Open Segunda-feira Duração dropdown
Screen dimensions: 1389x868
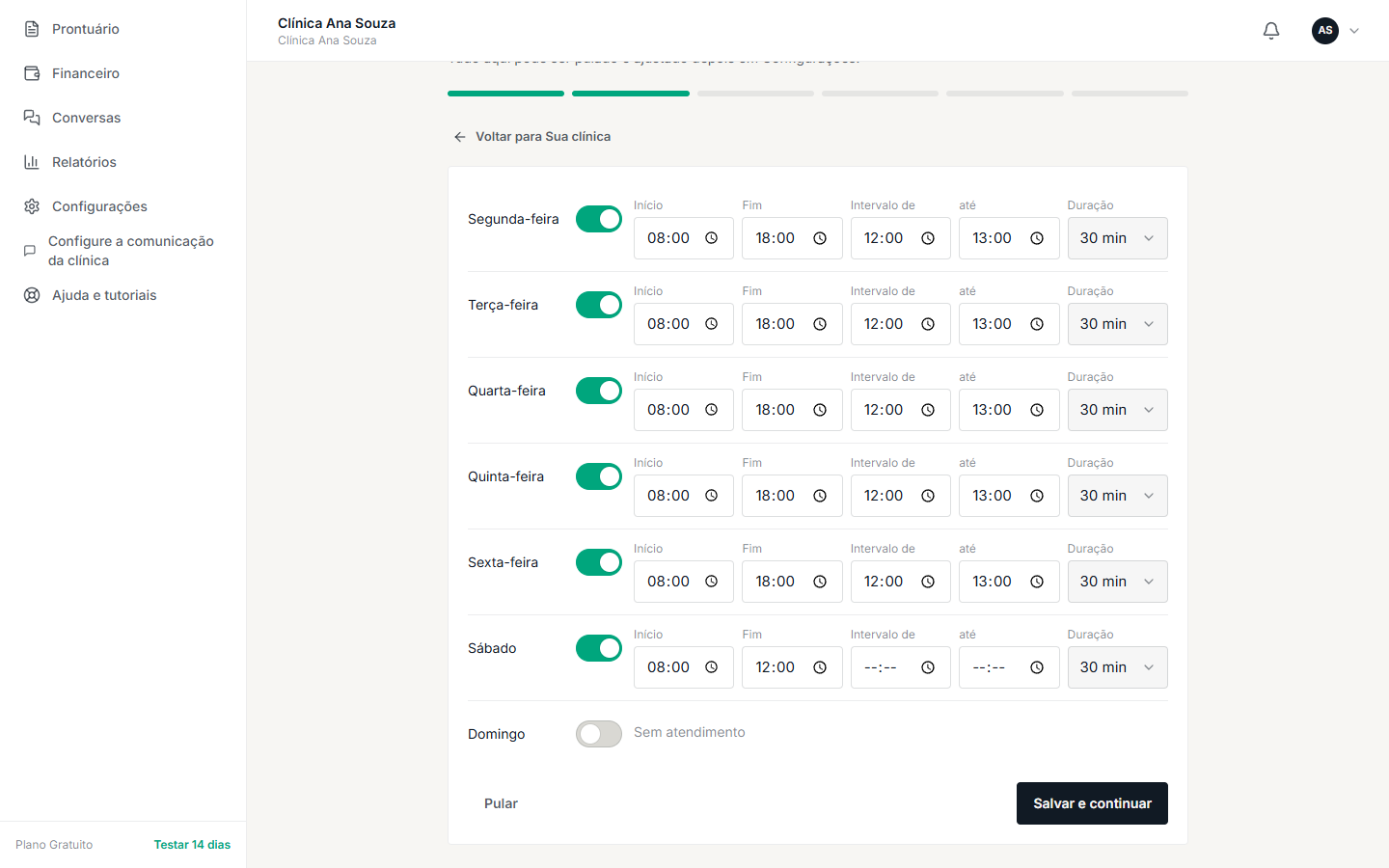coord(1117,238)
